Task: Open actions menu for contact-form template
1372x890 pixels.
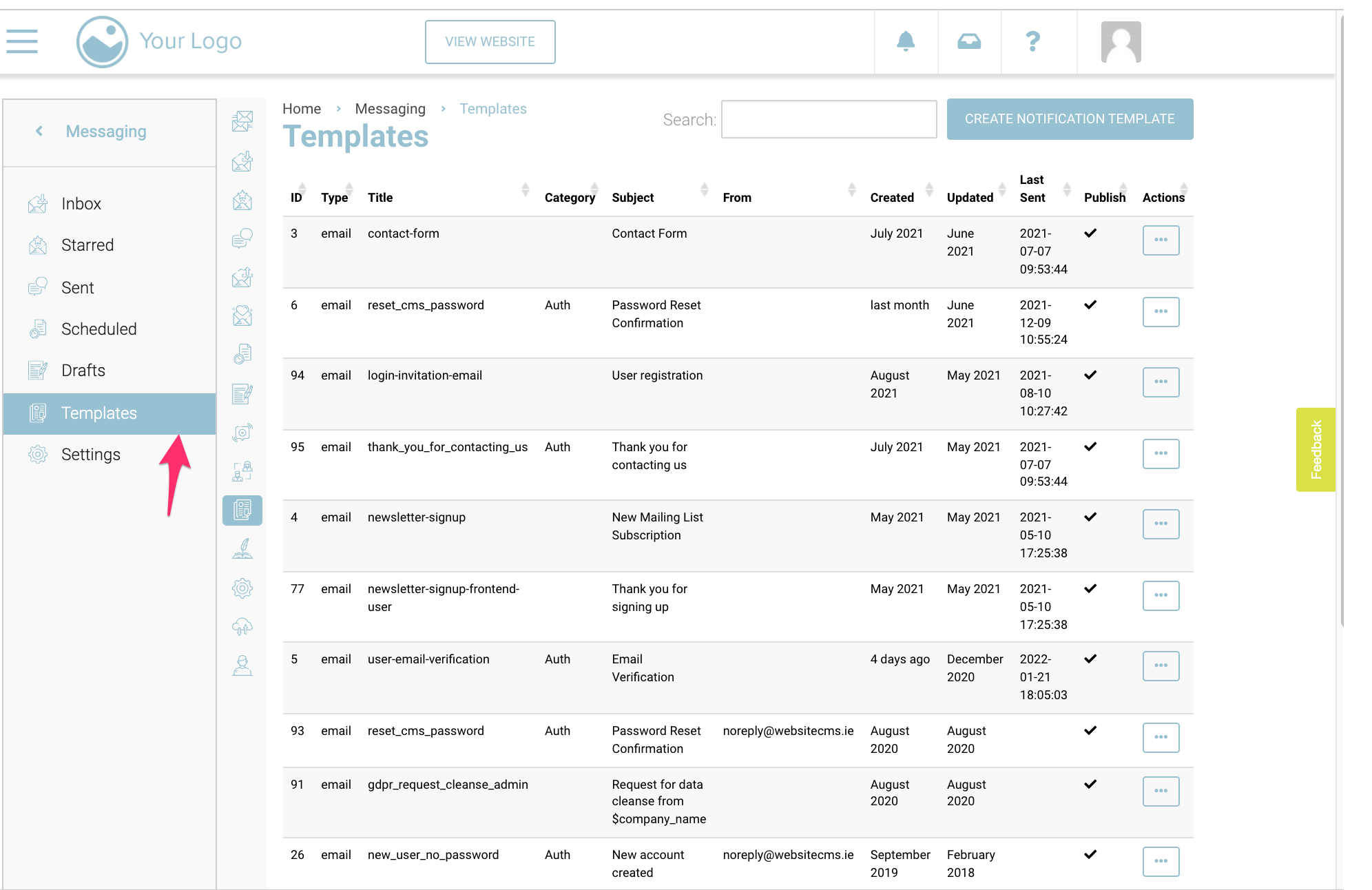Action: 1161,240
